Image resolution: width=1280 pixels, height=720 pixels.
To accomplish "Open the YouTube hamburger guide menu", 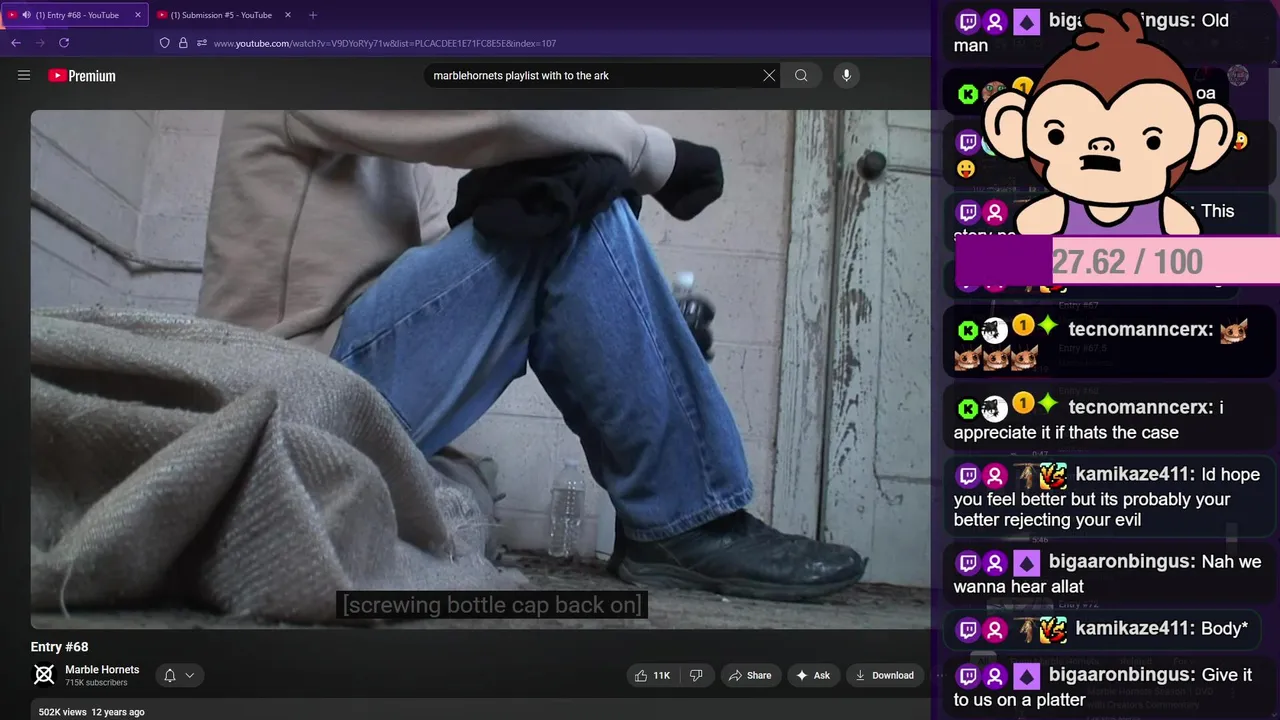I will (24, 75).
